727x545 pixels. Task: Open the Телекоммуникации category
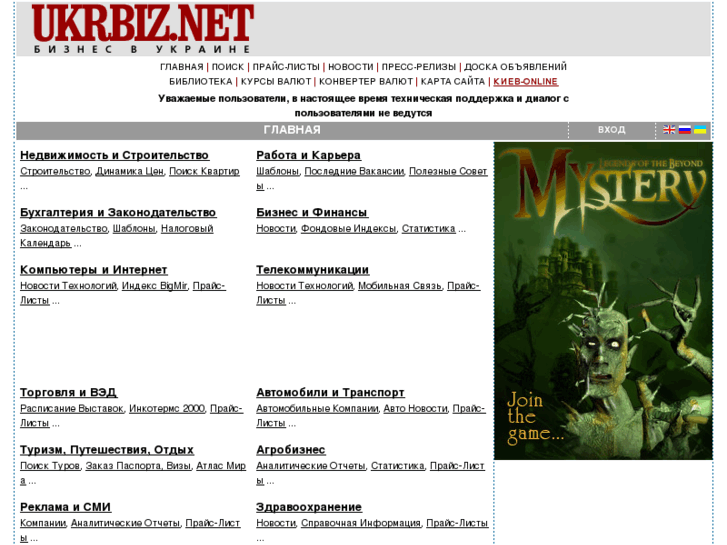pyautogui.click(x=312, y=270)
